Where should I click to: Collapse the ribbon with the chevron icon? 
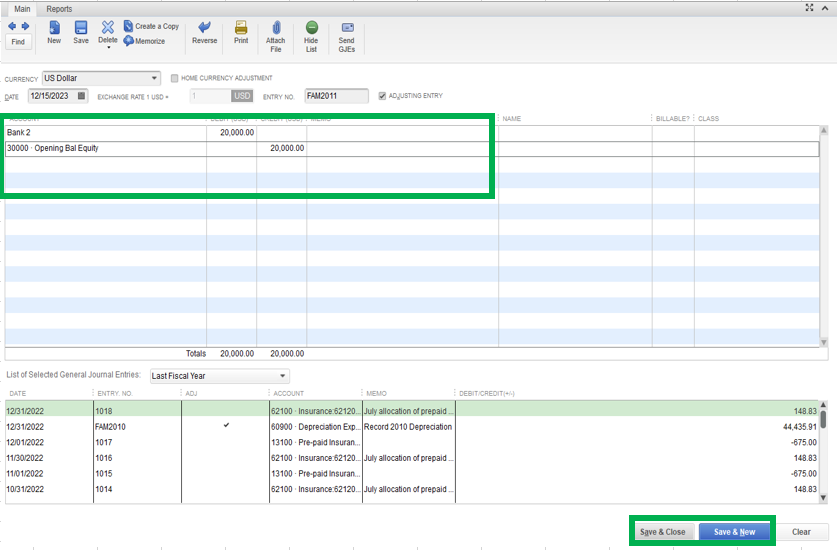pyautogui.click(x=825, y=8)
